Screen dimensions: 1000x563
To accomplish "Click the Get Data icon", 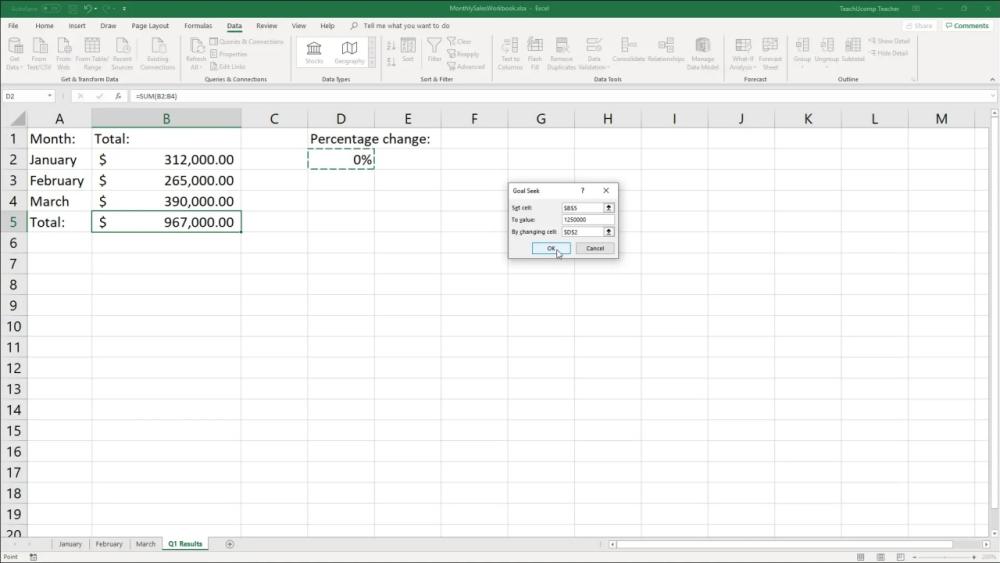I will 15,53.
